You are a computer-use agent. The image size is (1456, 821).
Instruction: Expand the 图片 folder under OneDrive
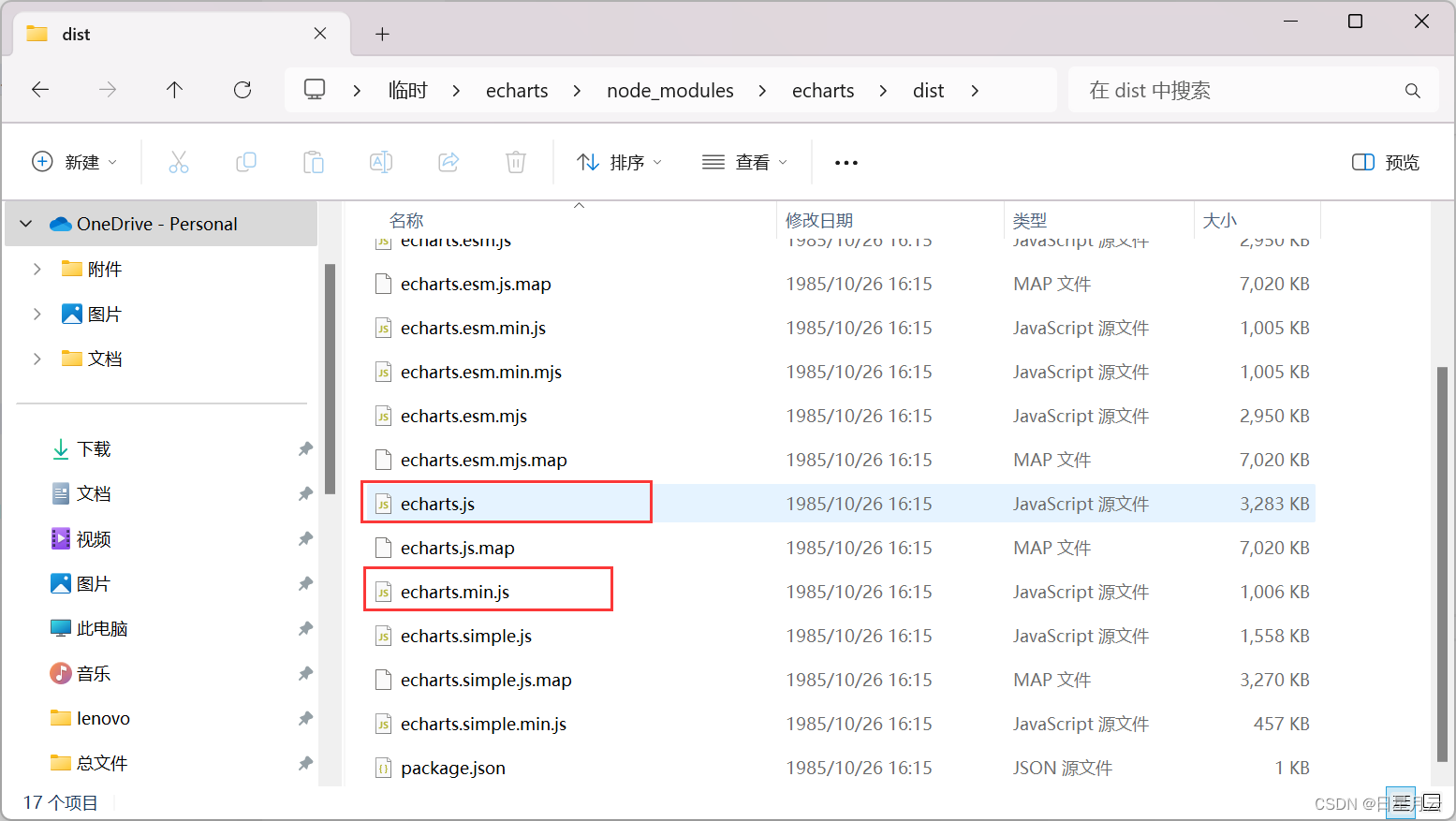[x=37, y=314]
